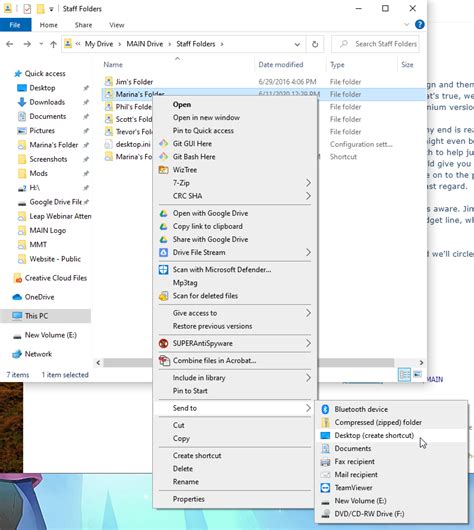Open Network in navigation pane
This screenshot has width=474, height=530.
[38, 354]
